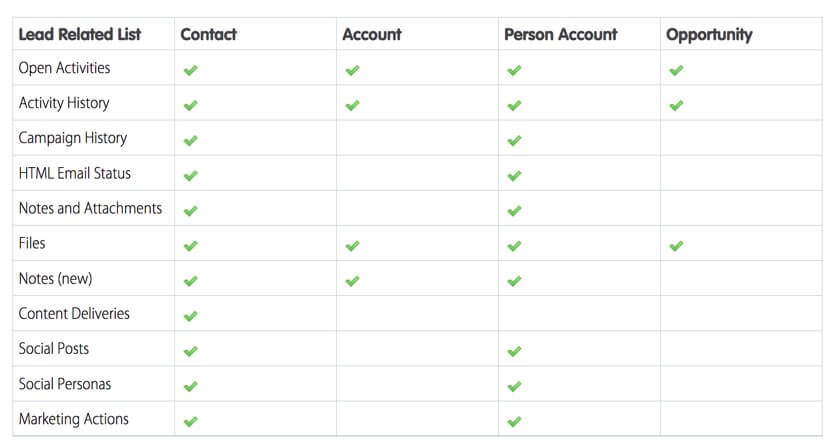The height and width of the screenshot is (446, 835).
Task: Click the Social Posts checkmark under Person Account
Action: coord(514,351)
